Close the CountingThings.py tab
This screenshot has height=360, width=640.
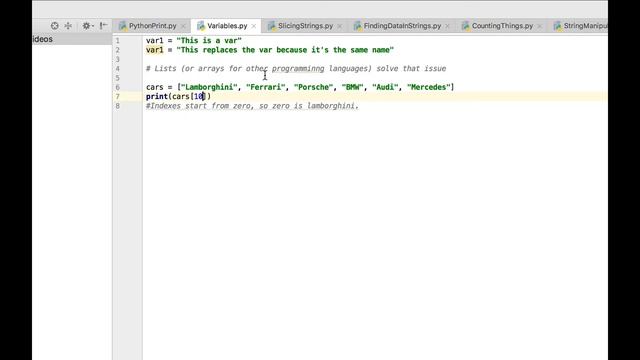pyautogui.click(x=540, y=26)
